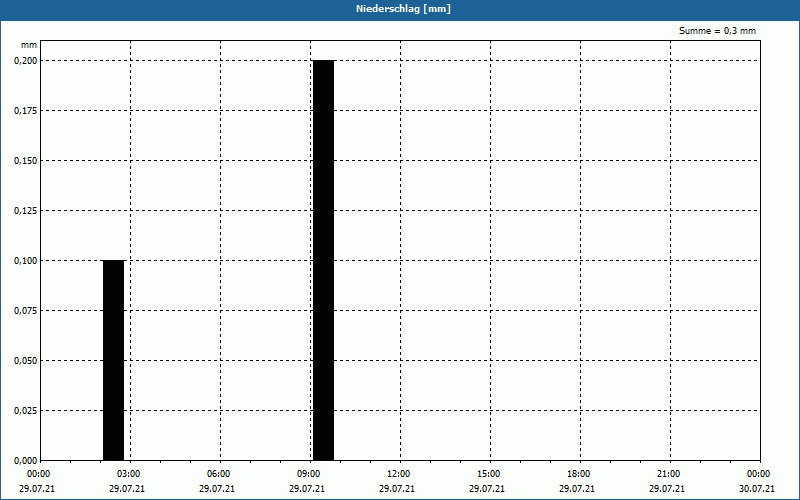Click the 03:00 time axis label

coord(129,474)
